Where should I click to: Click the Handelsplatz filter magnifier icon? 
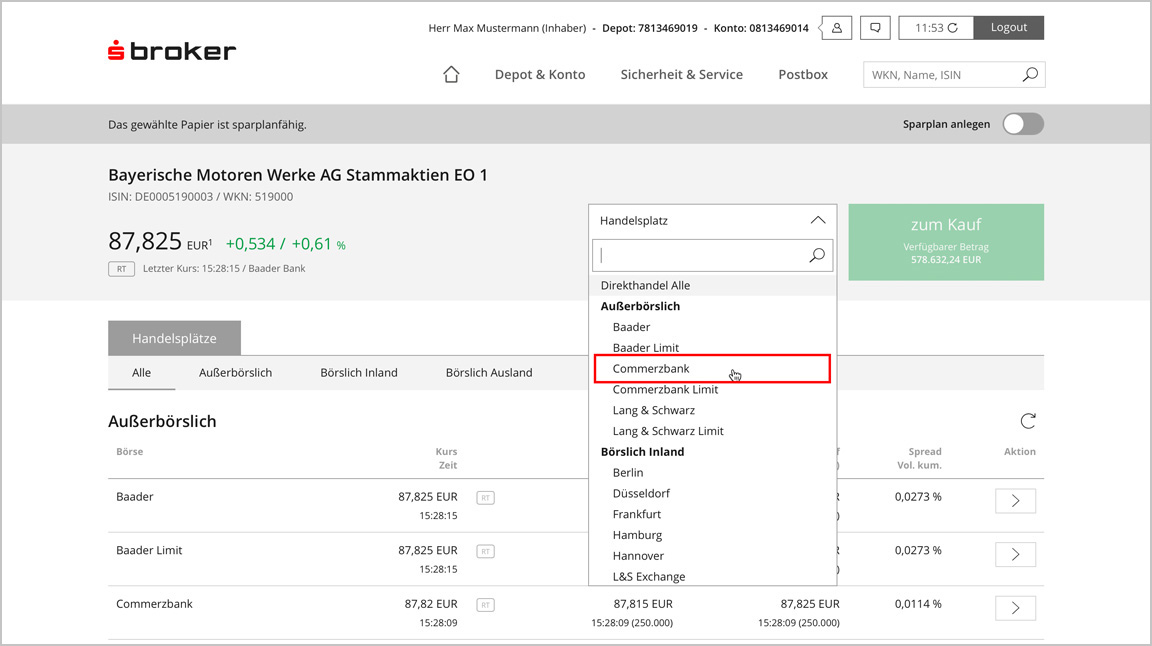pos(817,255)
